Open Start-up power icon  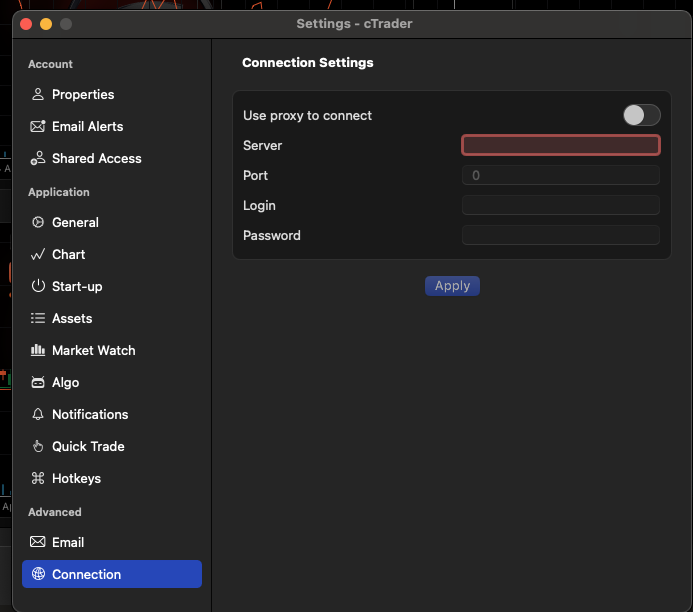[x=38, y=286]
